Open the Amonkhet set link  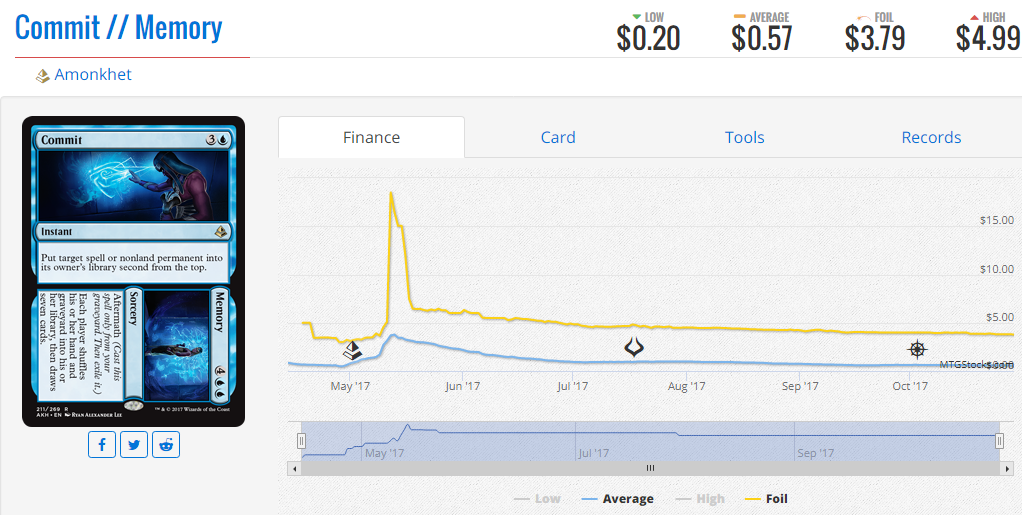click(93, 74)
